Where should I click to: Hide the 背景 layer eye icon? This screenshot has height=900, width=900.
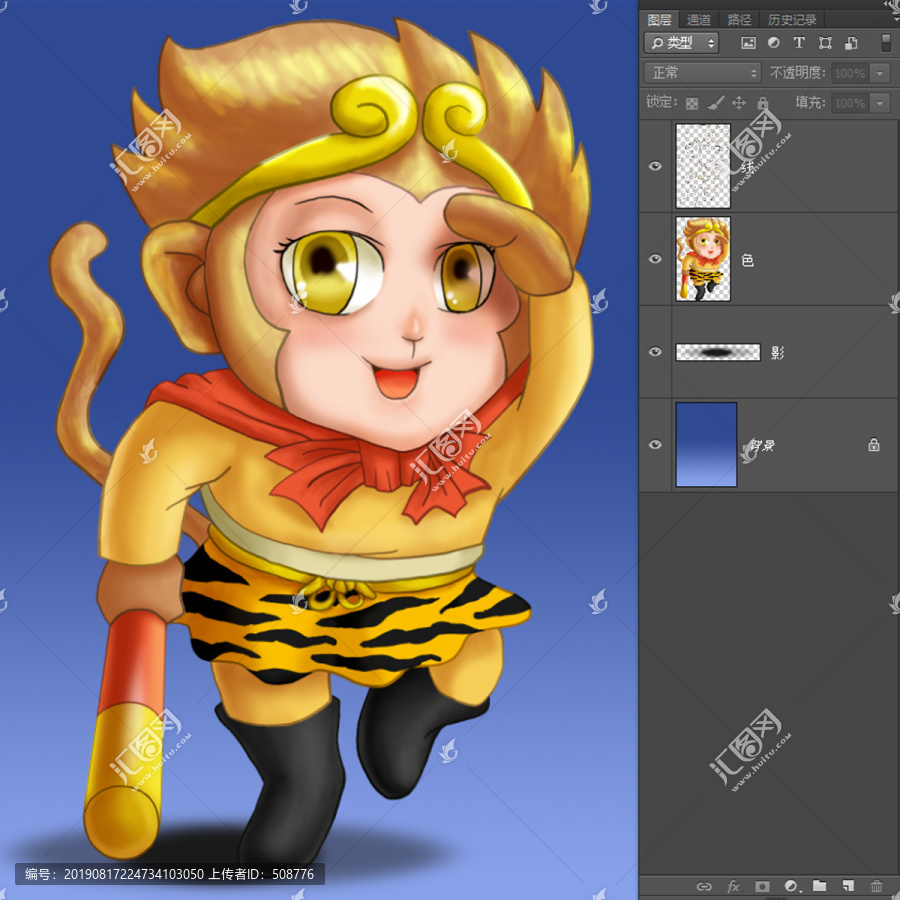(655, 445)
